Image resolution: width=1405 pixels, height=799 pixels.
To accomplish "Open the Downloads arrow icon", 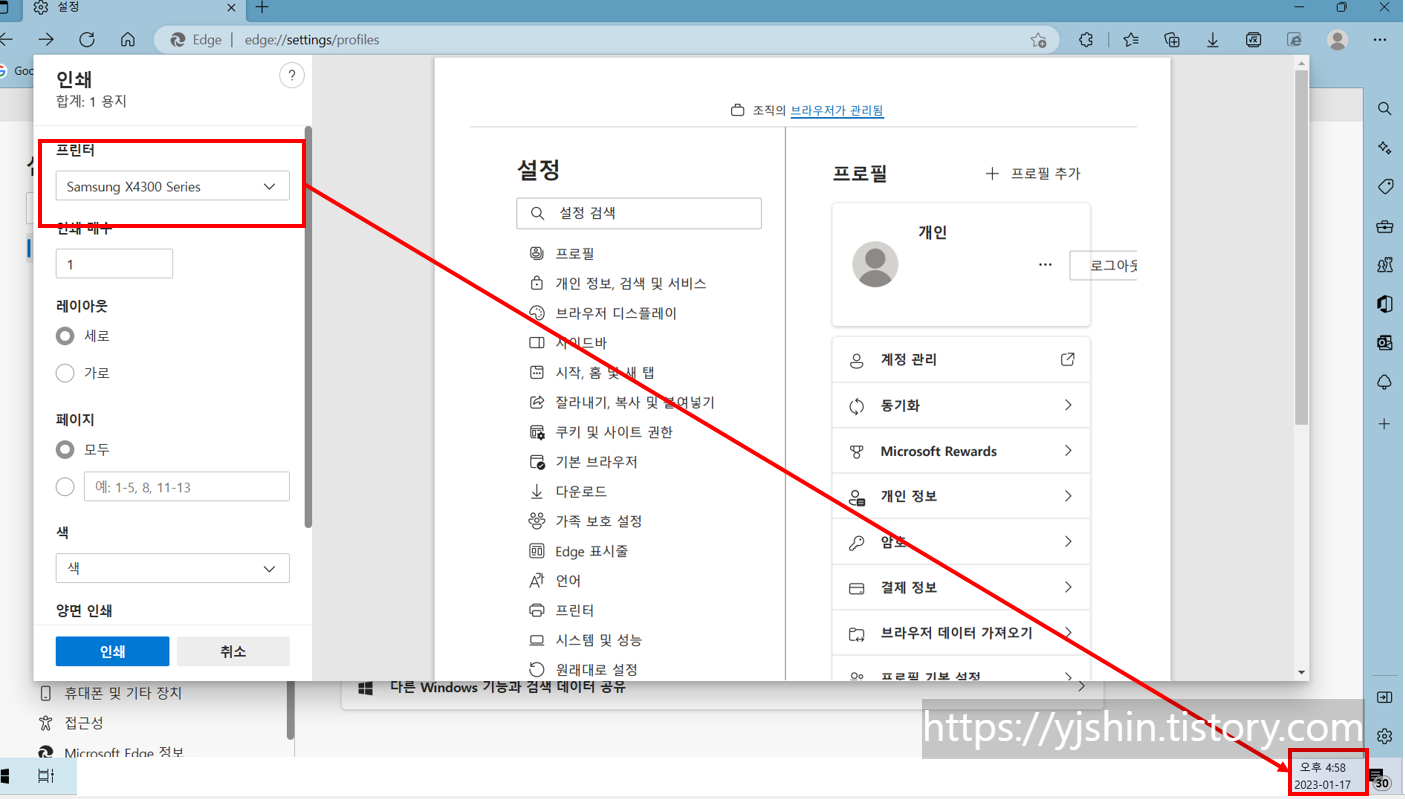I will click(1212, 40).
